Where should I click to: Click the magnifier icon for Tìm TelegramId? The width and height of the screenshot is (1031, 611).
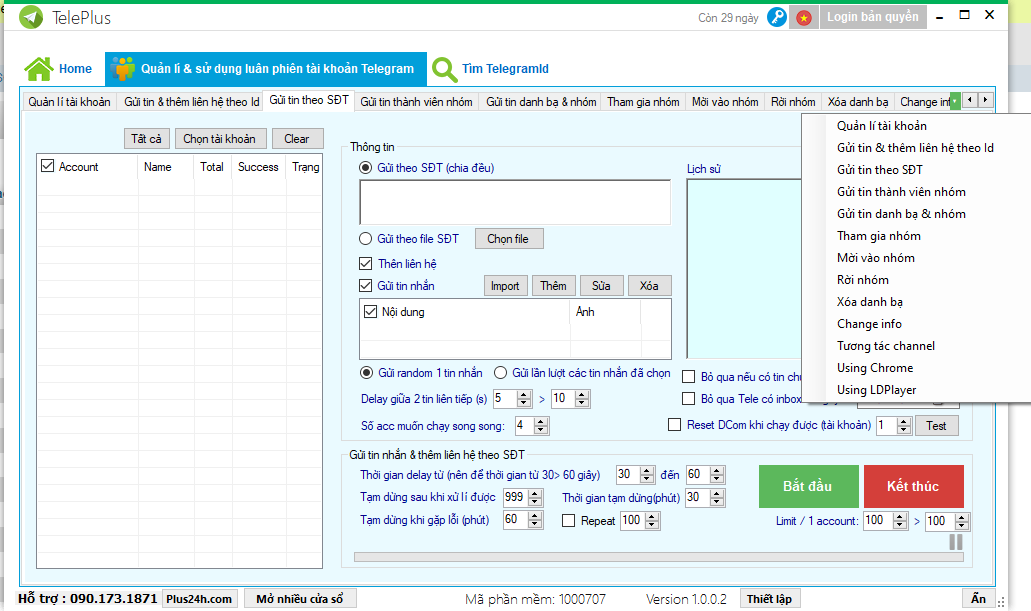click(444, 69)
